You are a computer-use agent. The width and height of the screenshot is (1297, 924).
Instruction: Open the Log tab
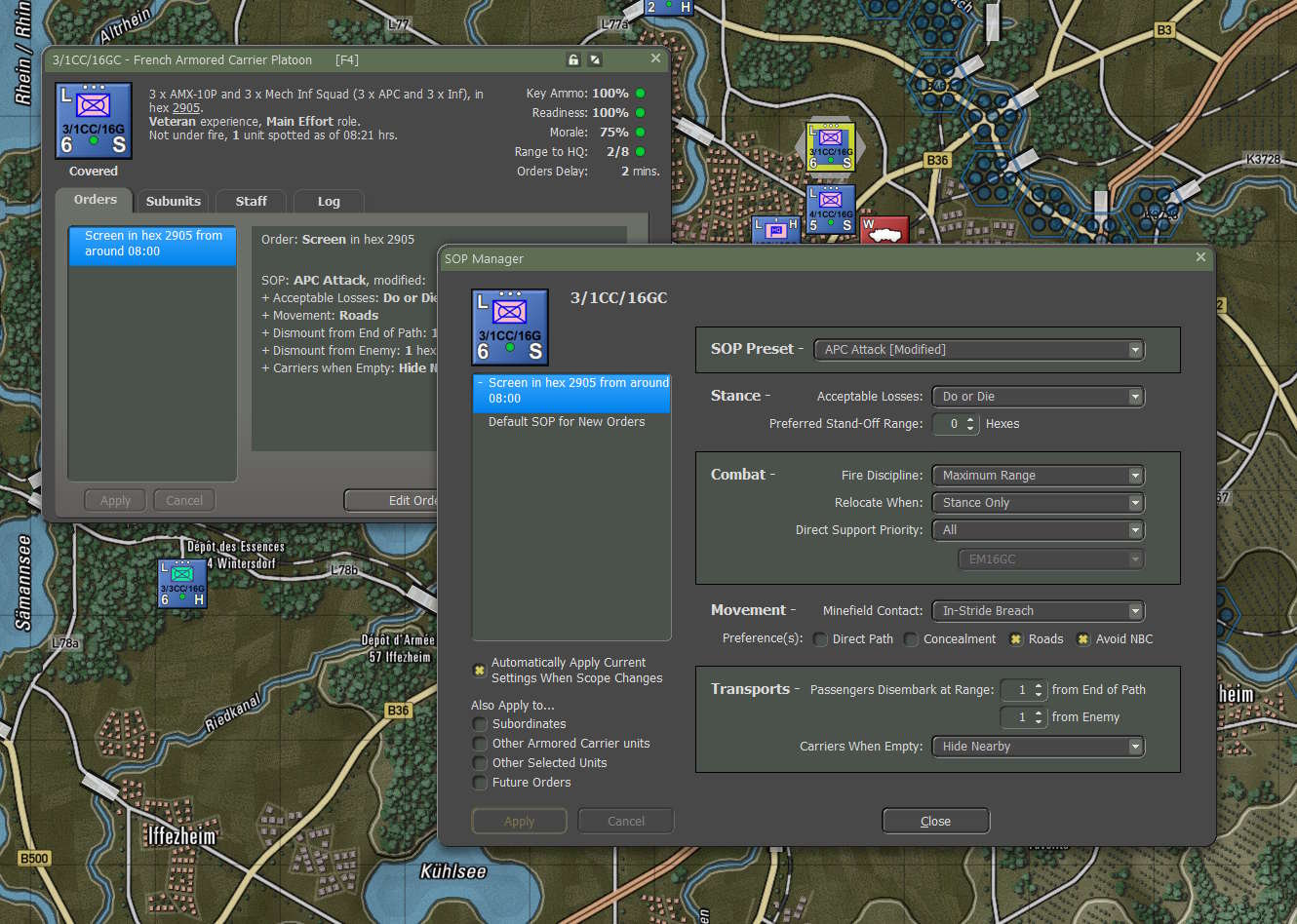click(x=329, y=201)
